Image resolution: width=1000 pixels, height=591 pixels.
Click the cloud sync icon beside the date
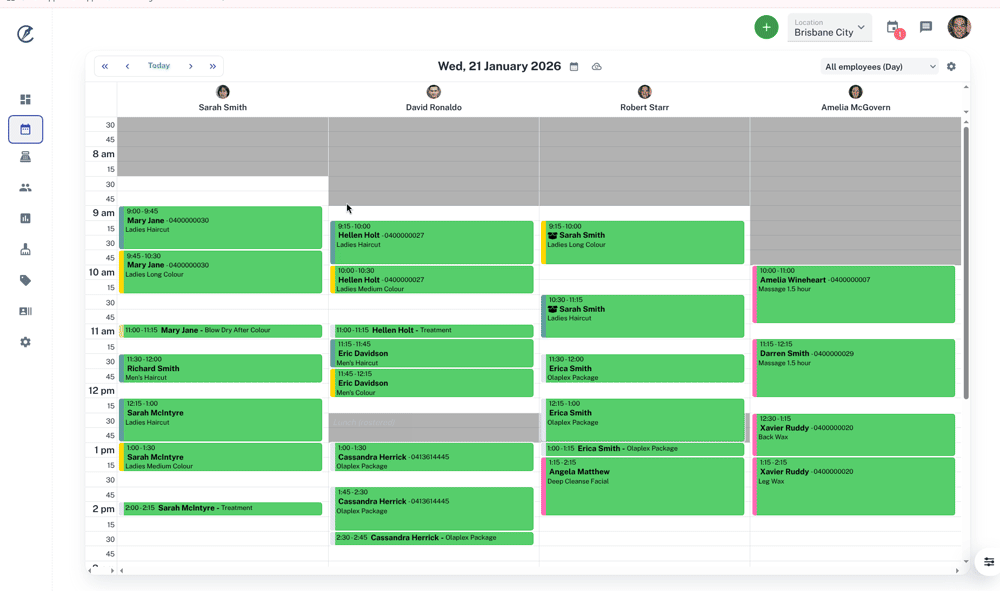(597, 67)
